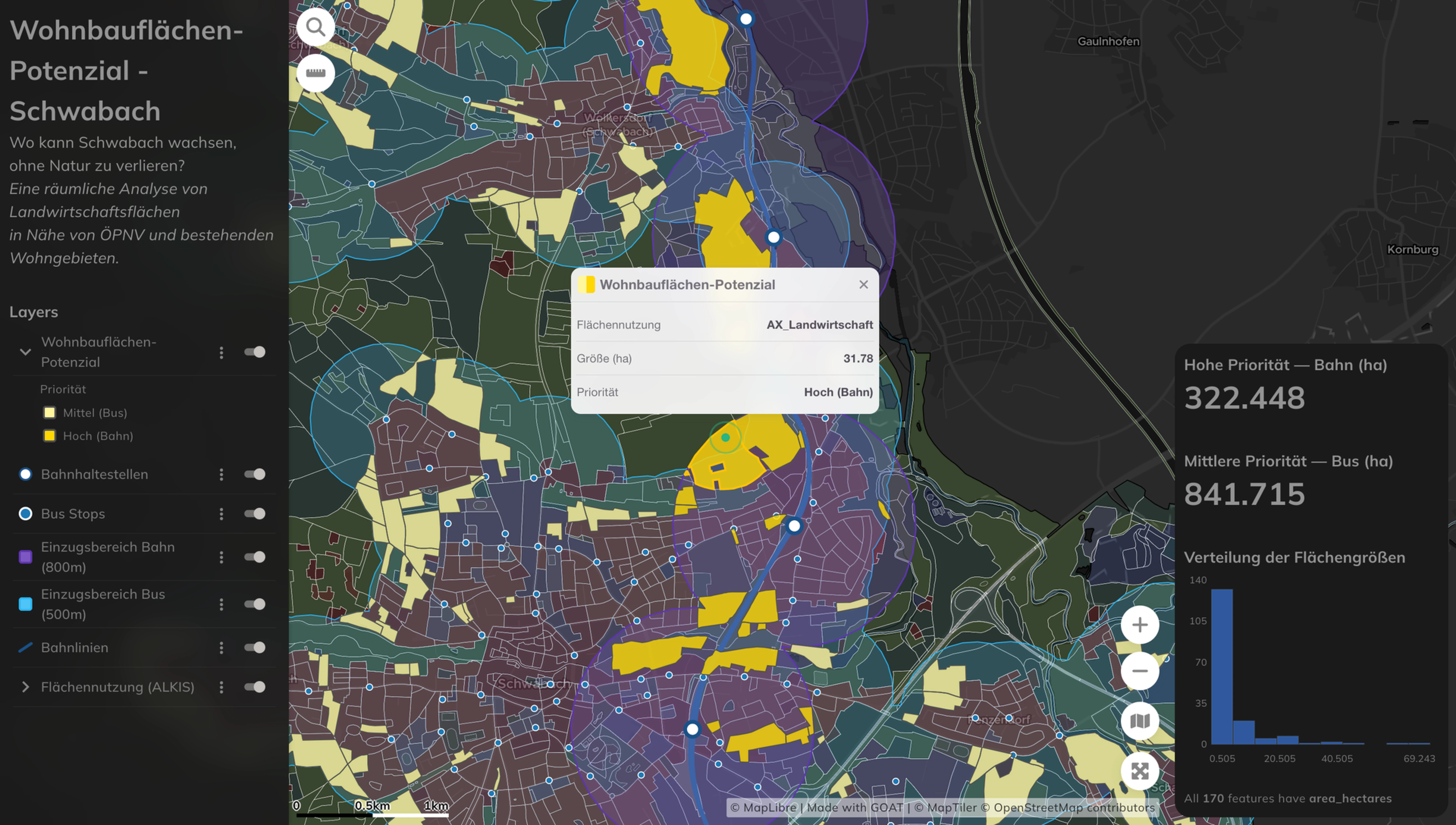Toggle Bahnlinien layer visibility
1456x825 pixels.
[x=255, y=648]
